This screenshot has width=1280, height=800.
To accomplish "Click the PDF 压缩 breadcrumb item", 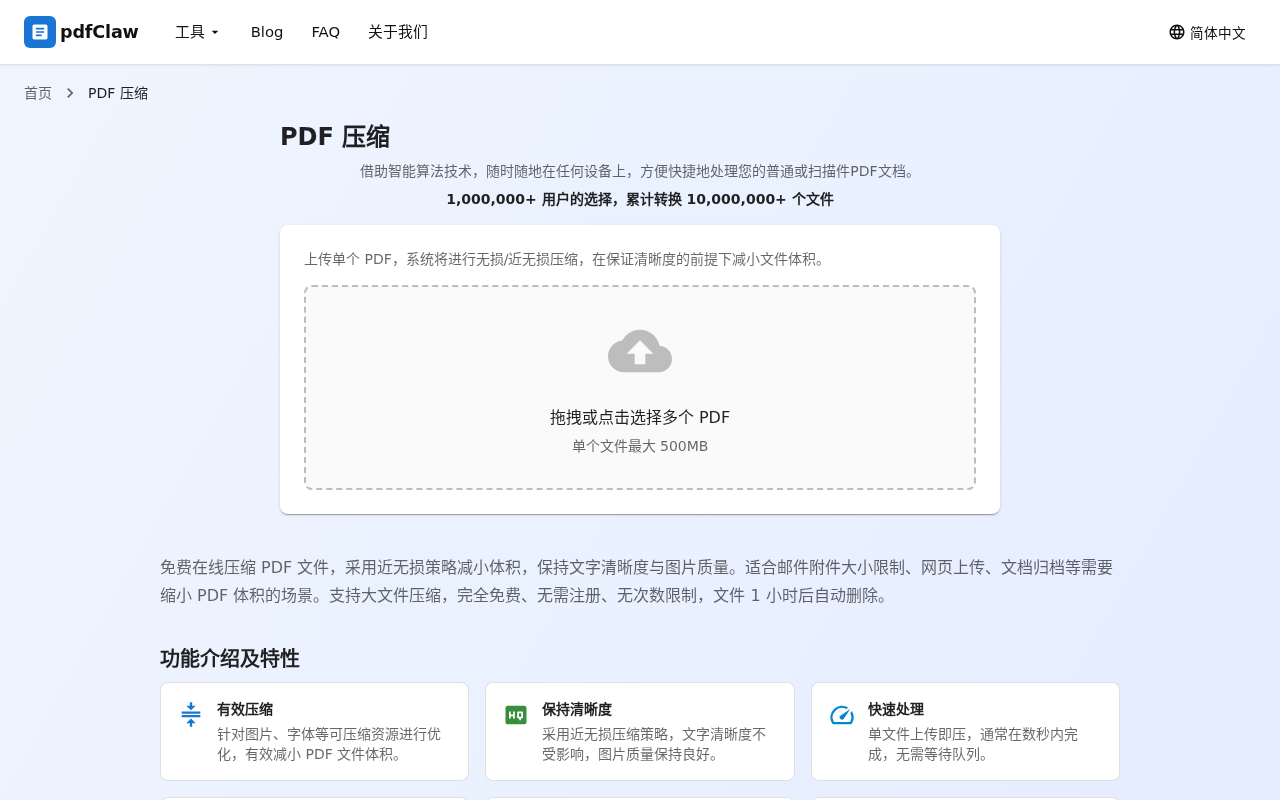I will pyautogui.click(x=118, y=93).
